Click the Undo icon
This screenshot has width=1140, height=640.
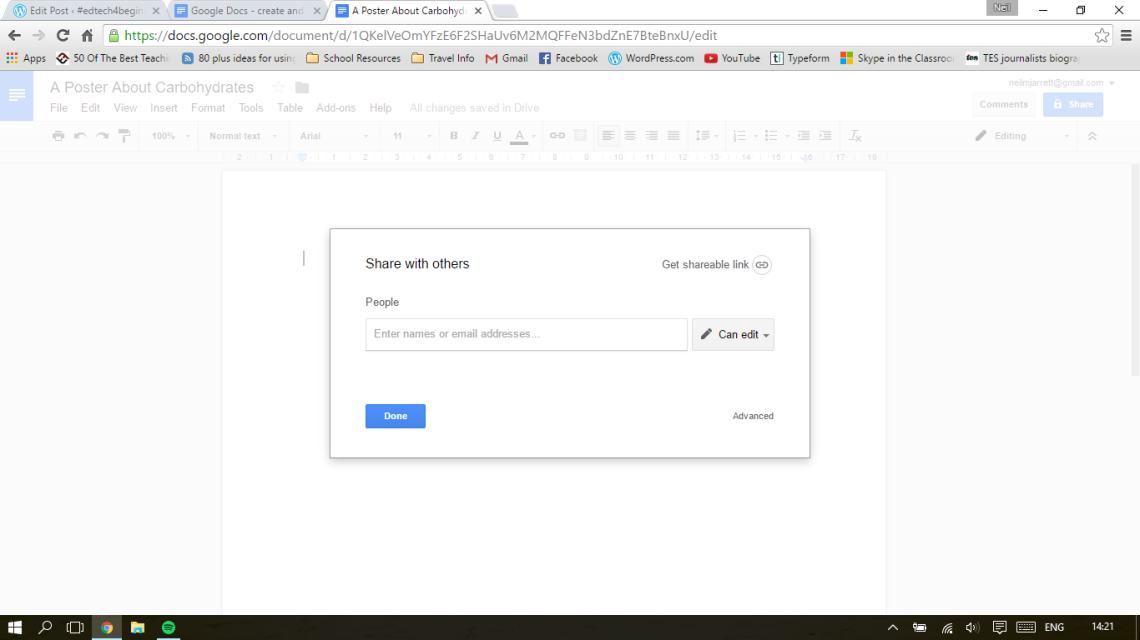coord(79,135)
